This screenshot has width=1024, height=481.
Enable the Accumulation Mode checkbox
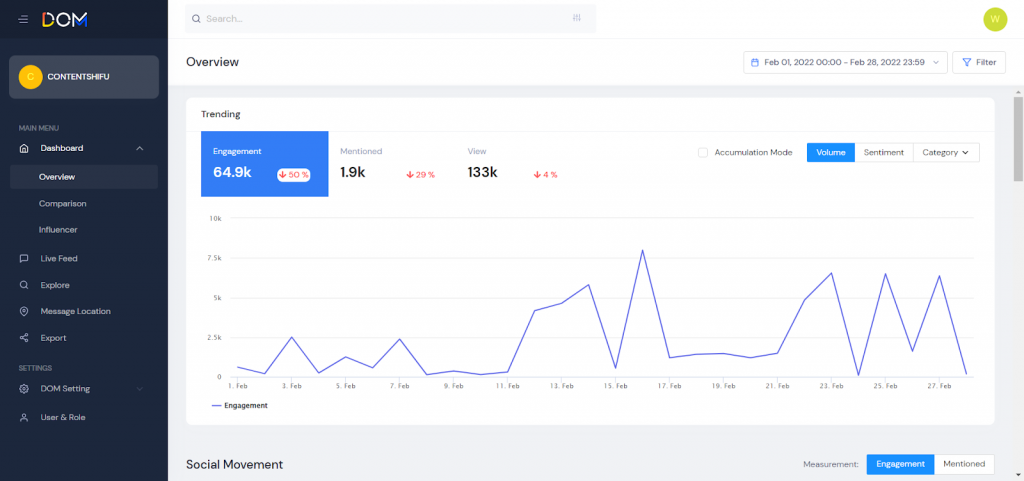[703, 153]
